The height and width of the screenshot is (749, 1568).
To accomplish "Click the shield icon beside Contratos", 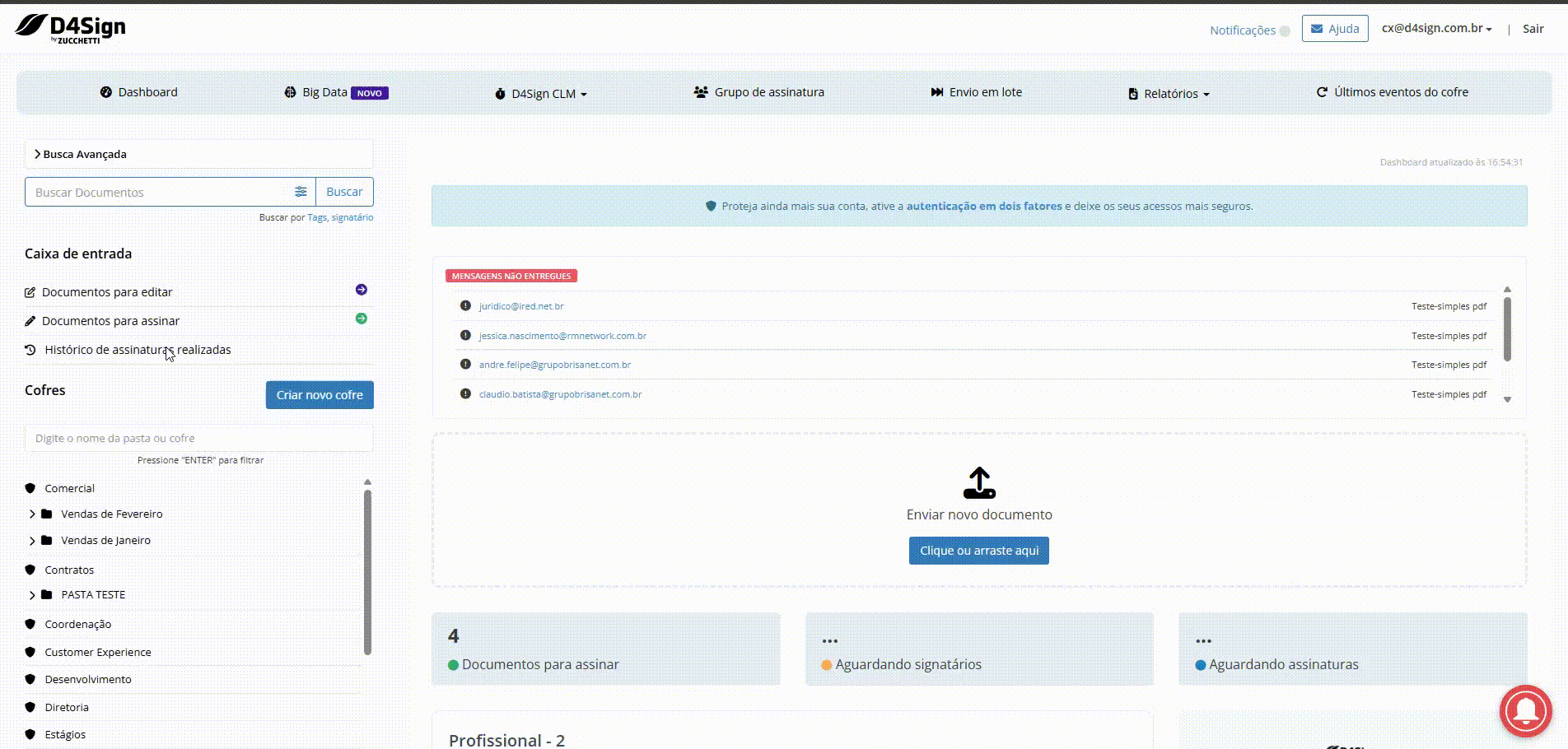I will tap(30, 570).
